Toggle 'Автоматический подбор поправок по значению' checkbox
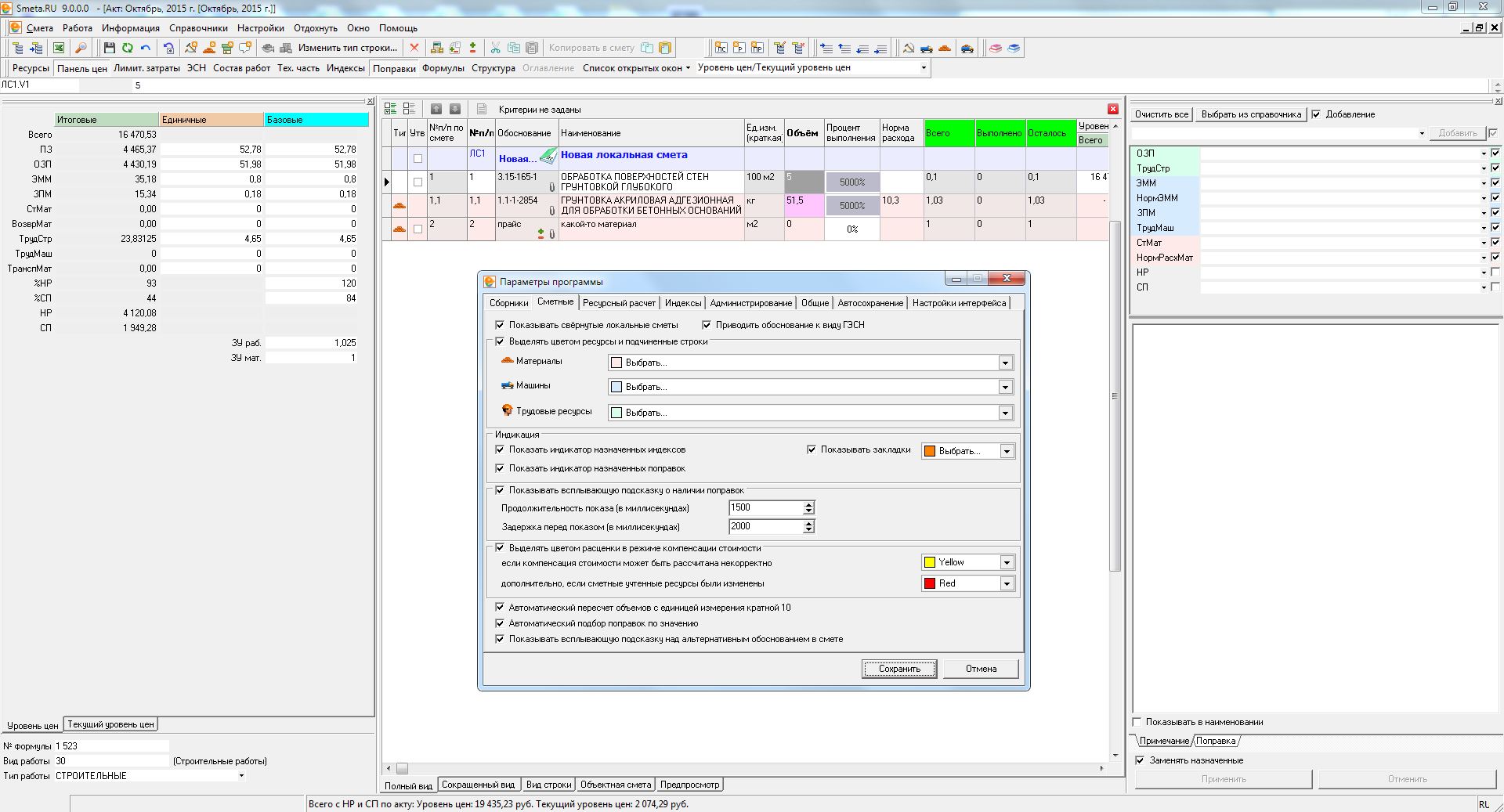 point(500,623)
